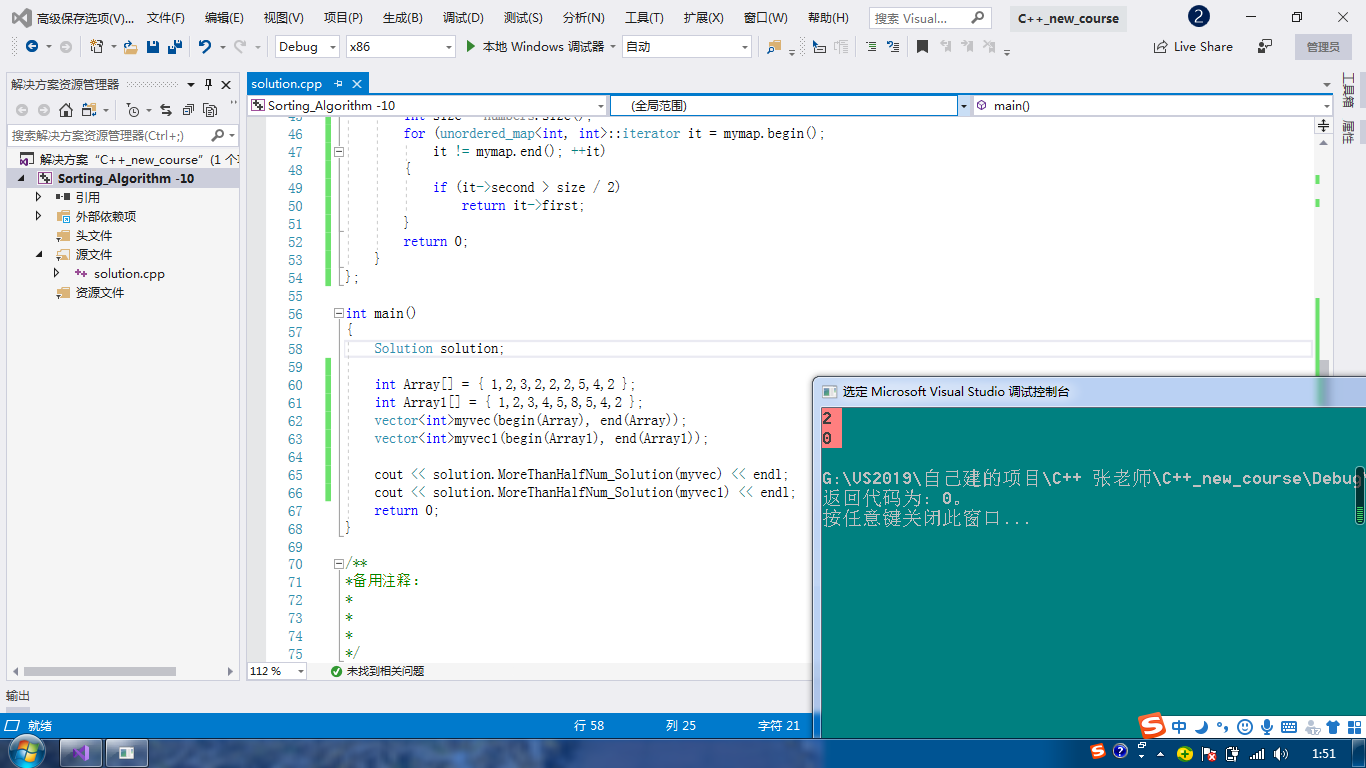Open the Sorting_Algorithm -10 project scope dropdown

pyautogui.click(x=601, y=106)
